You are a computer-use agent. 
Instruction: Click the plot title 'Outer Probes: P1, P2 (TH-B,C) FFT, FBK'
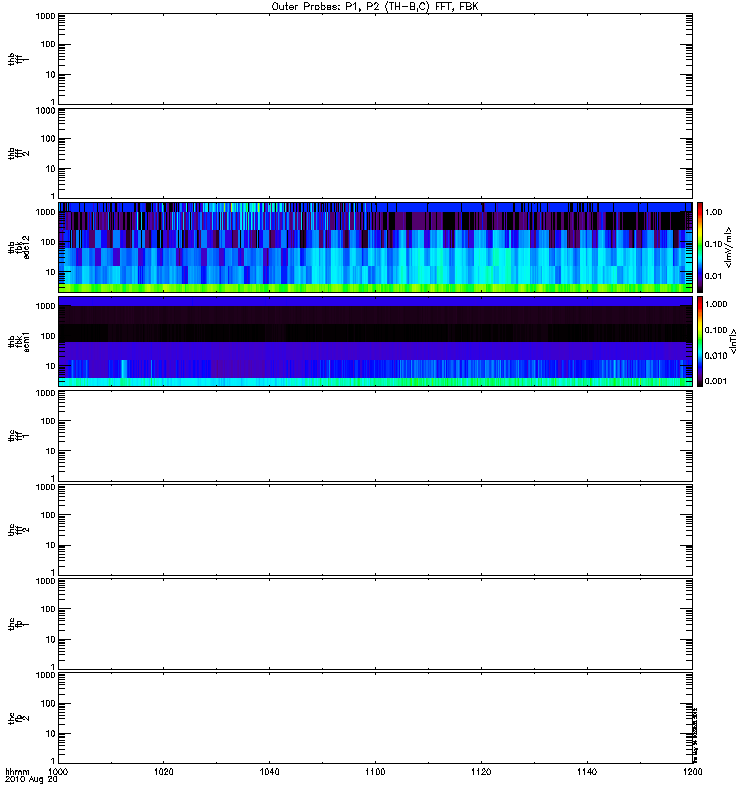coord(375,7)
